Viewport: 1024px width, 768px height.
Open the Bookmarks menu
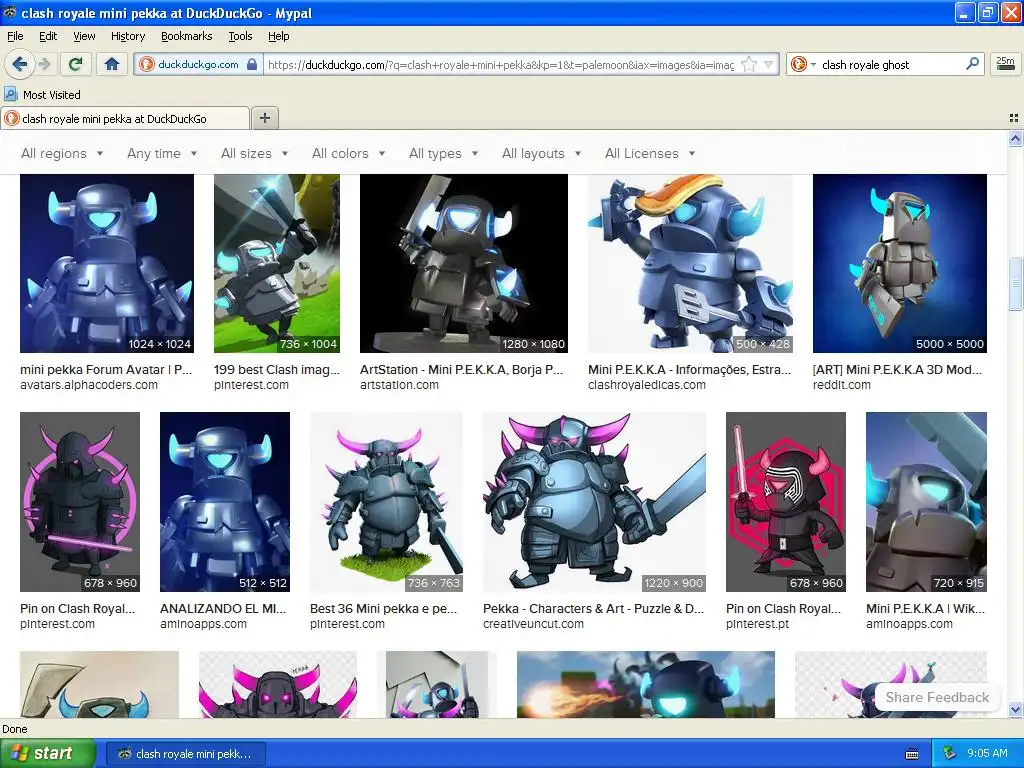(x=186, y=36)
